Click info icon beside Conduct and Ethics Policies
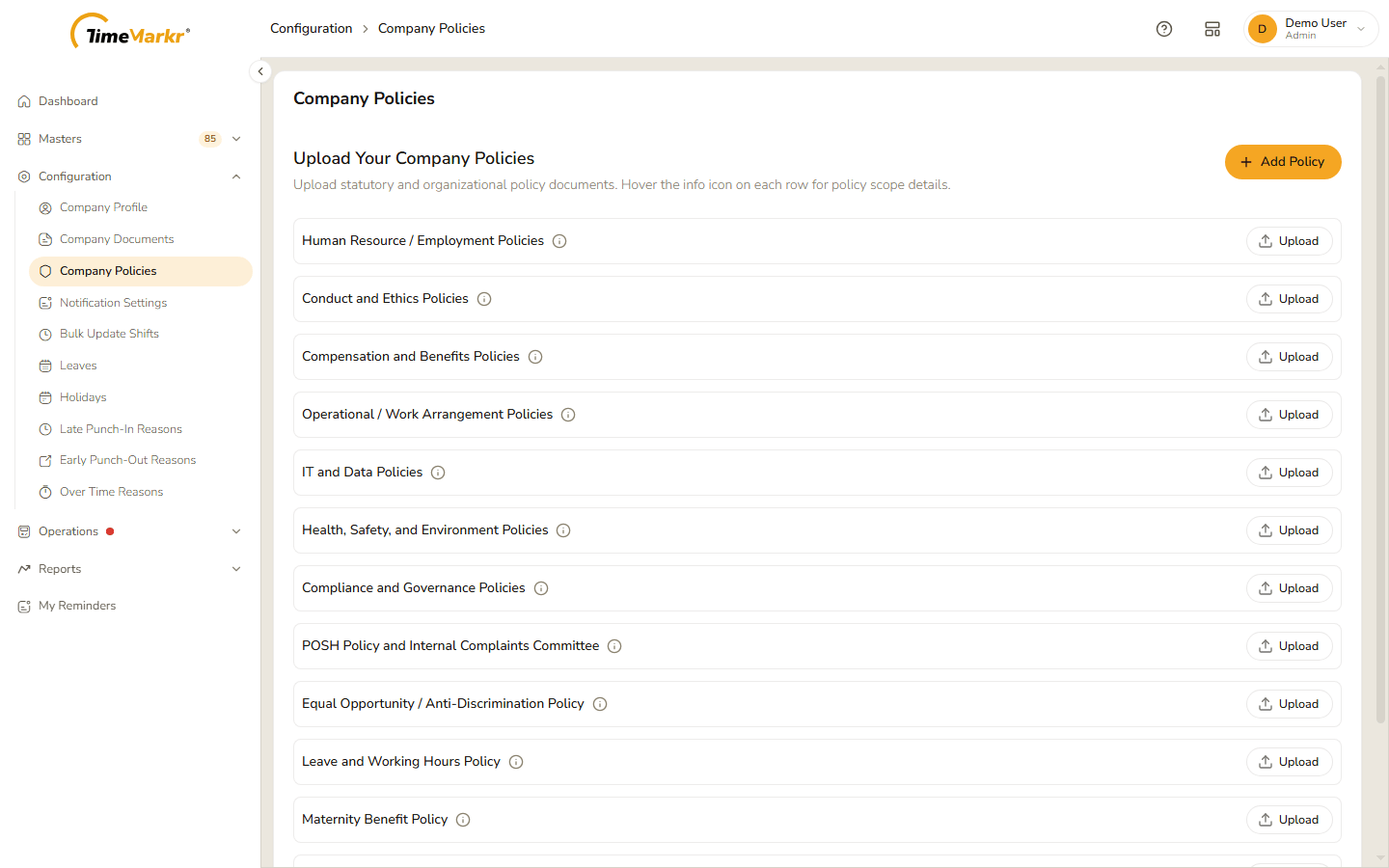Image resolution: width=1389 pixels, height=868 pixels. tap(484, 299)
